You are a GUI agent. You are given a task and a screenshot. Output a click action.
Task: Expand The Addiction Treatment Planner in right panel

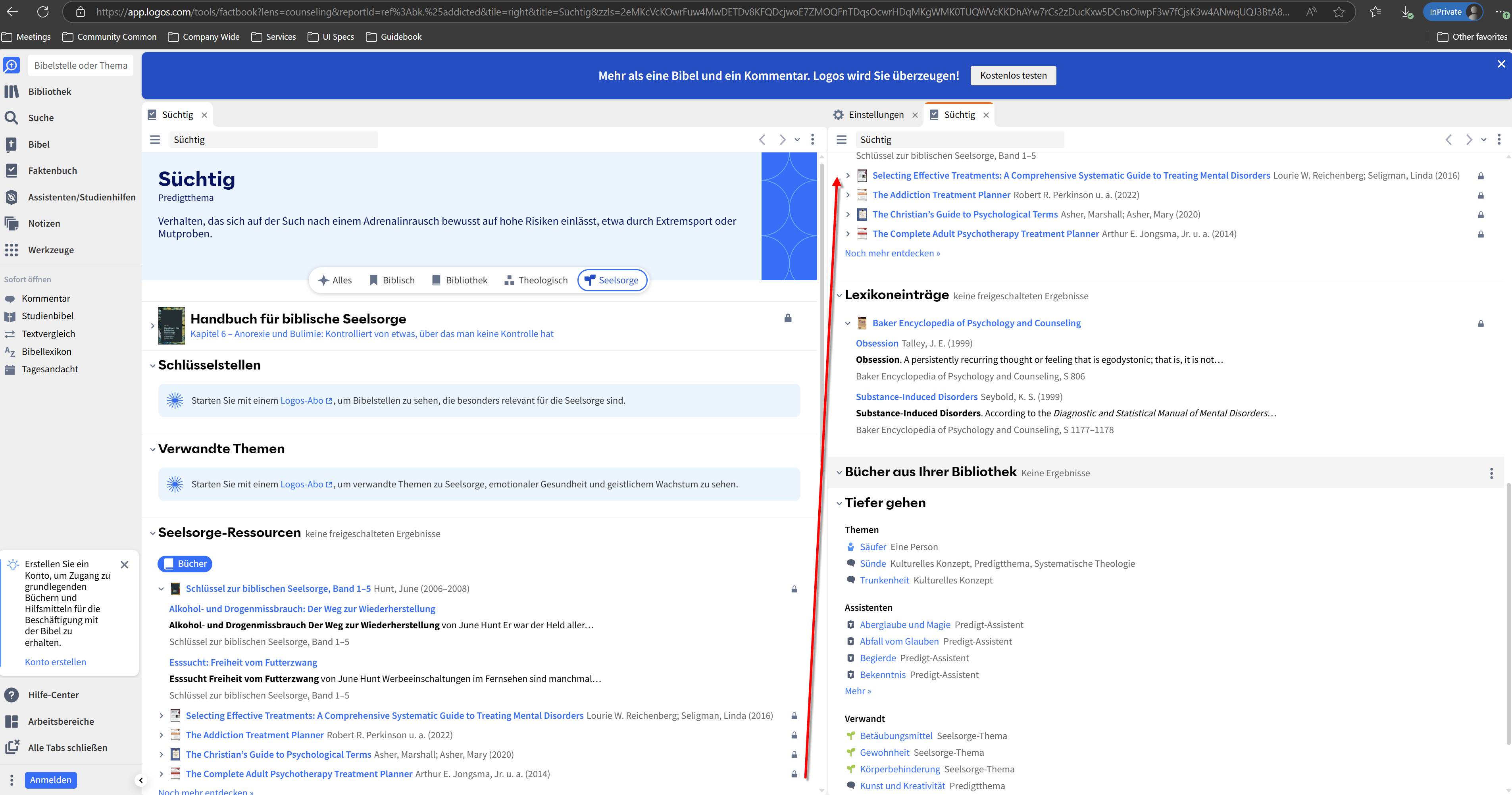coord(848,195)
